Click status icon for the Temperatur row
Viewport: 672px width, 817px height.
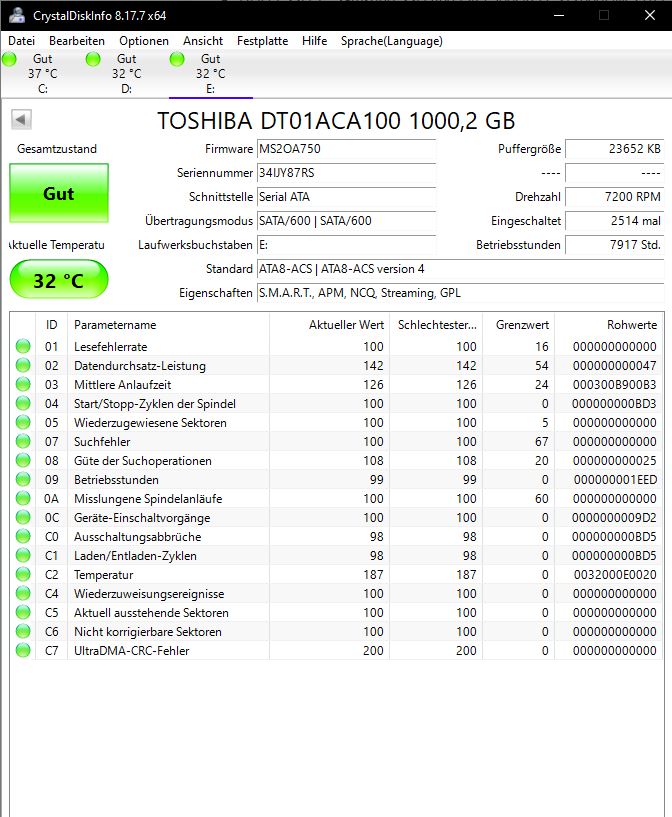[x=23, y=574]
